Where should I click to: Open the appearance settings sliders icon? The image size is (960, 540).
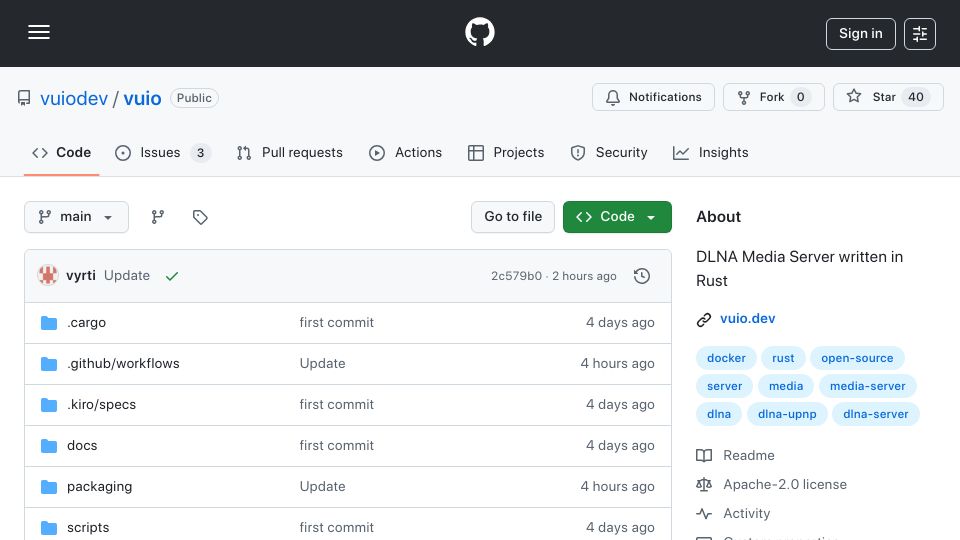point(920,34)
